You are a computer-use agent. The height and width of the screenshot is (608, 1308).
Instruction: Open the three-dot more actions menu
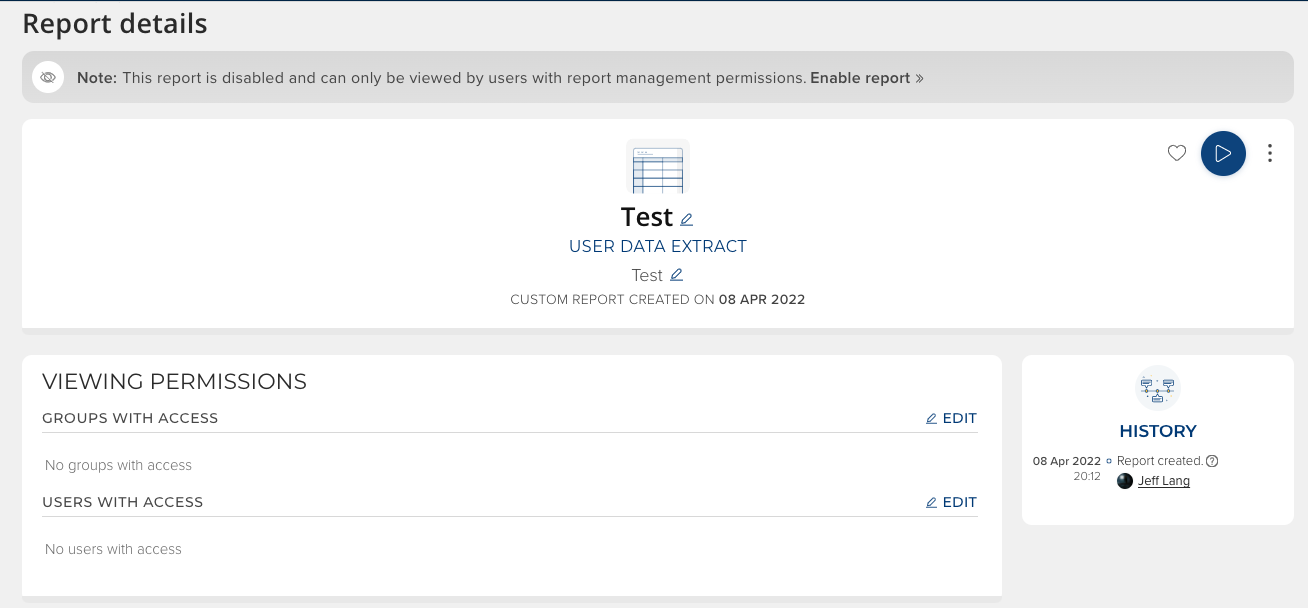click(1269, 153)
